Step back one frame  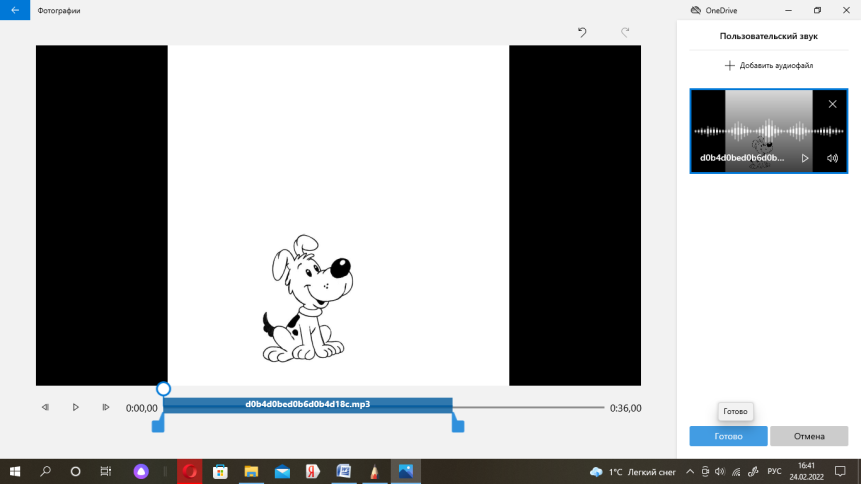45,408
